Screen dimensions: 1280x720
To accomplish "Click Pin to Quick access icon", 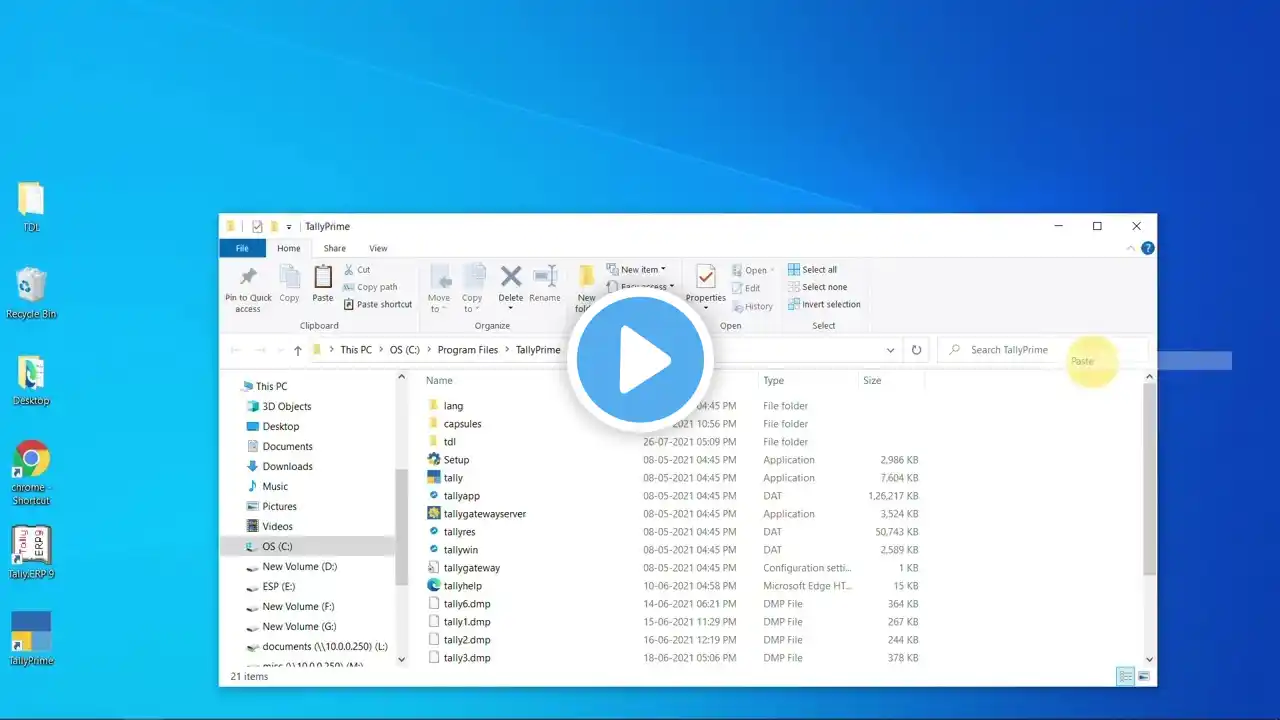I will click(248, 290).
